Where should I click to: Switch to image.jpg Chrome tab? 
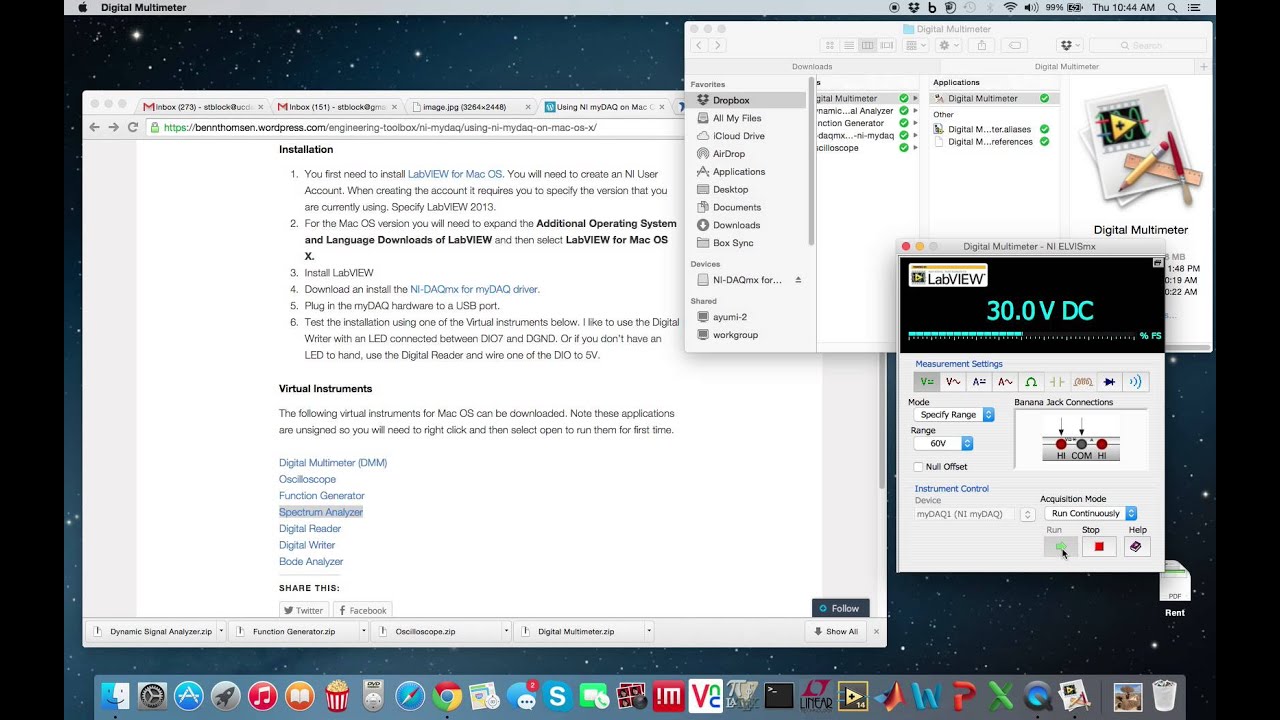tap(471, 106)
